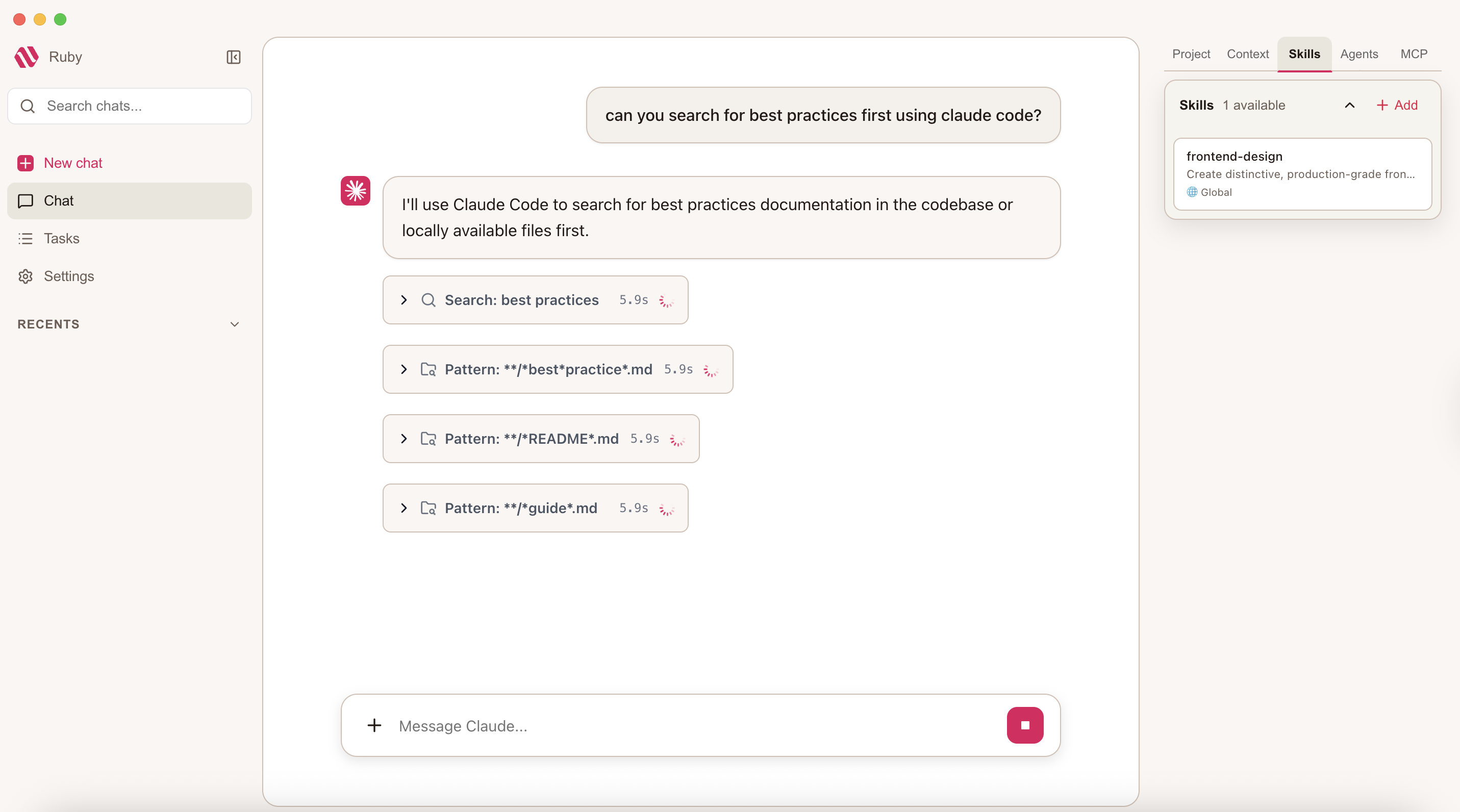The width and height of the screenshot is (1460, 812).
Task: Open the Settings section
Action: point(69,276)
